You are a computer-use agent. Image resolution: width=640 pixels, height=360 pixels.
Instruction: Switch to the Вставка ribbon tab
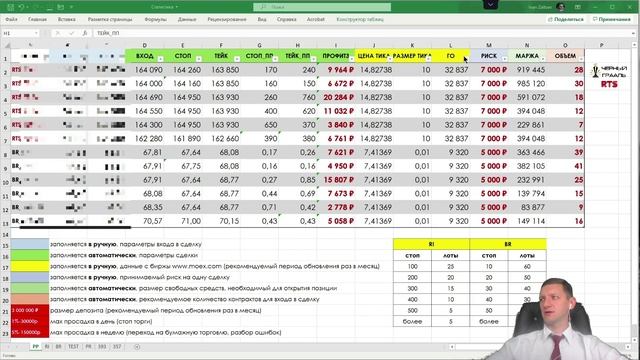click(67, 19)
